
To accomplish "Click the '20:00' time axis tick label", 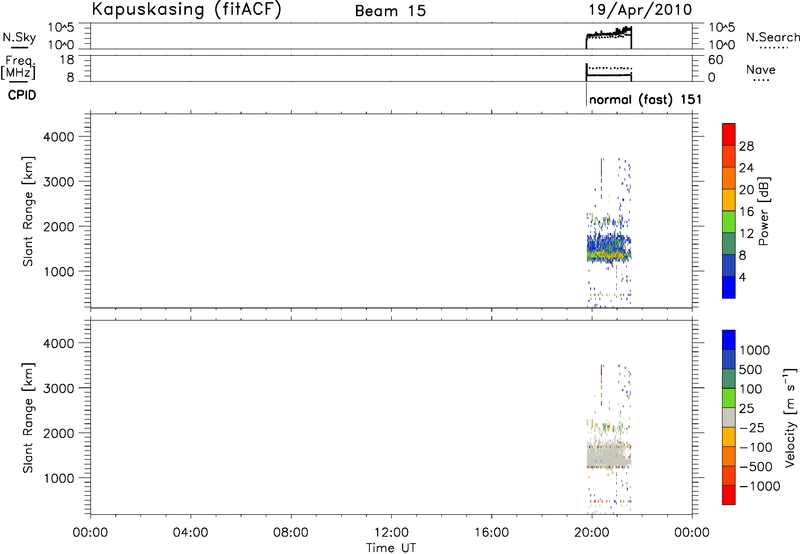I will (591, 533).
